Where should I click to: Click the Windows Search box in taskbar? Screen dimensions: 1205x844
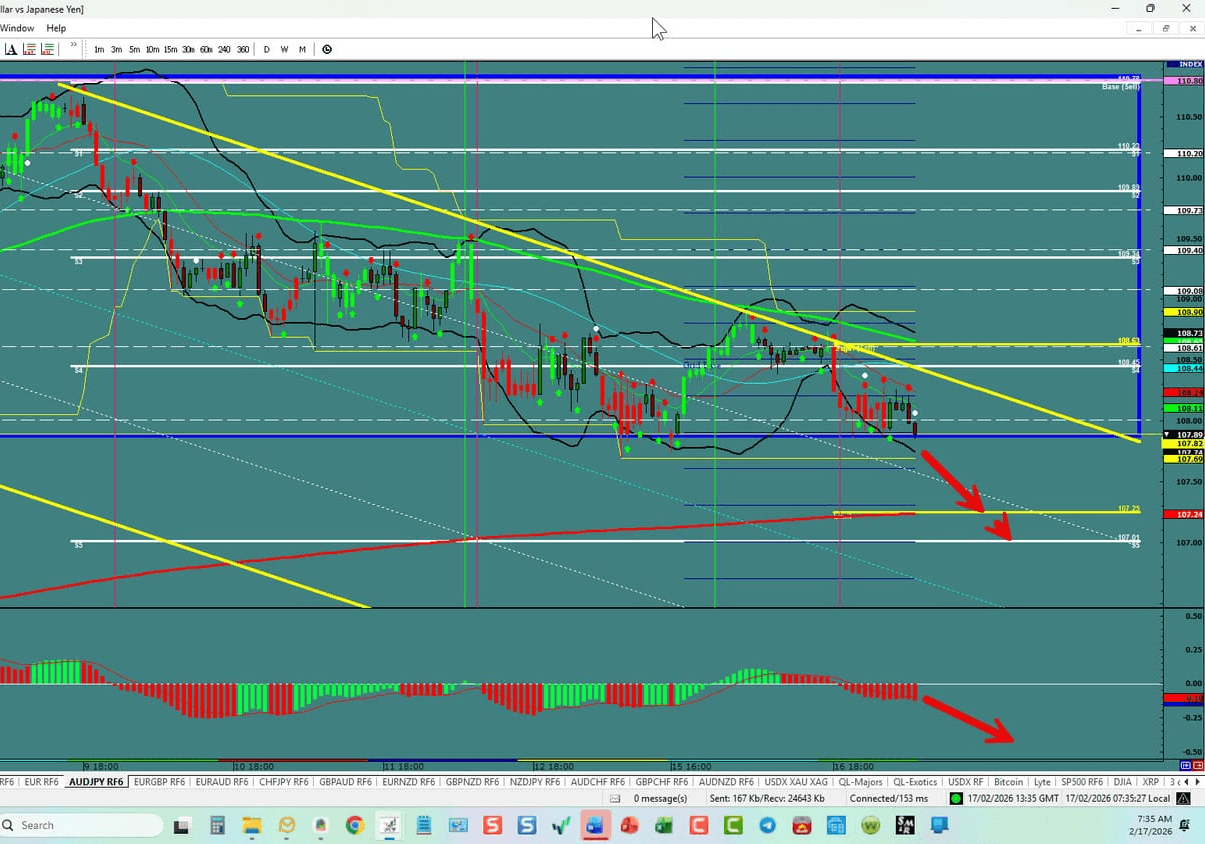pyautogui.click(x=80, y=825)
